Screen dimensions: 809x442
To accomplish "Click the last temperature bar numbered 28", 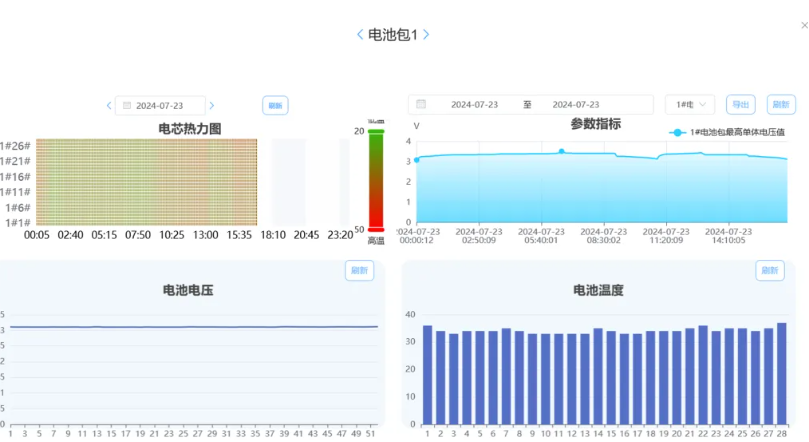I will coord(781,373).
